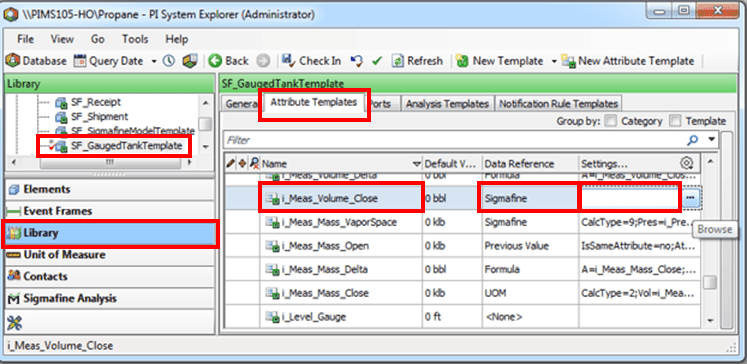Viewport: 747px width, 364px height.
Task: Open the Elements navigation section
Action: pos(110,190)
